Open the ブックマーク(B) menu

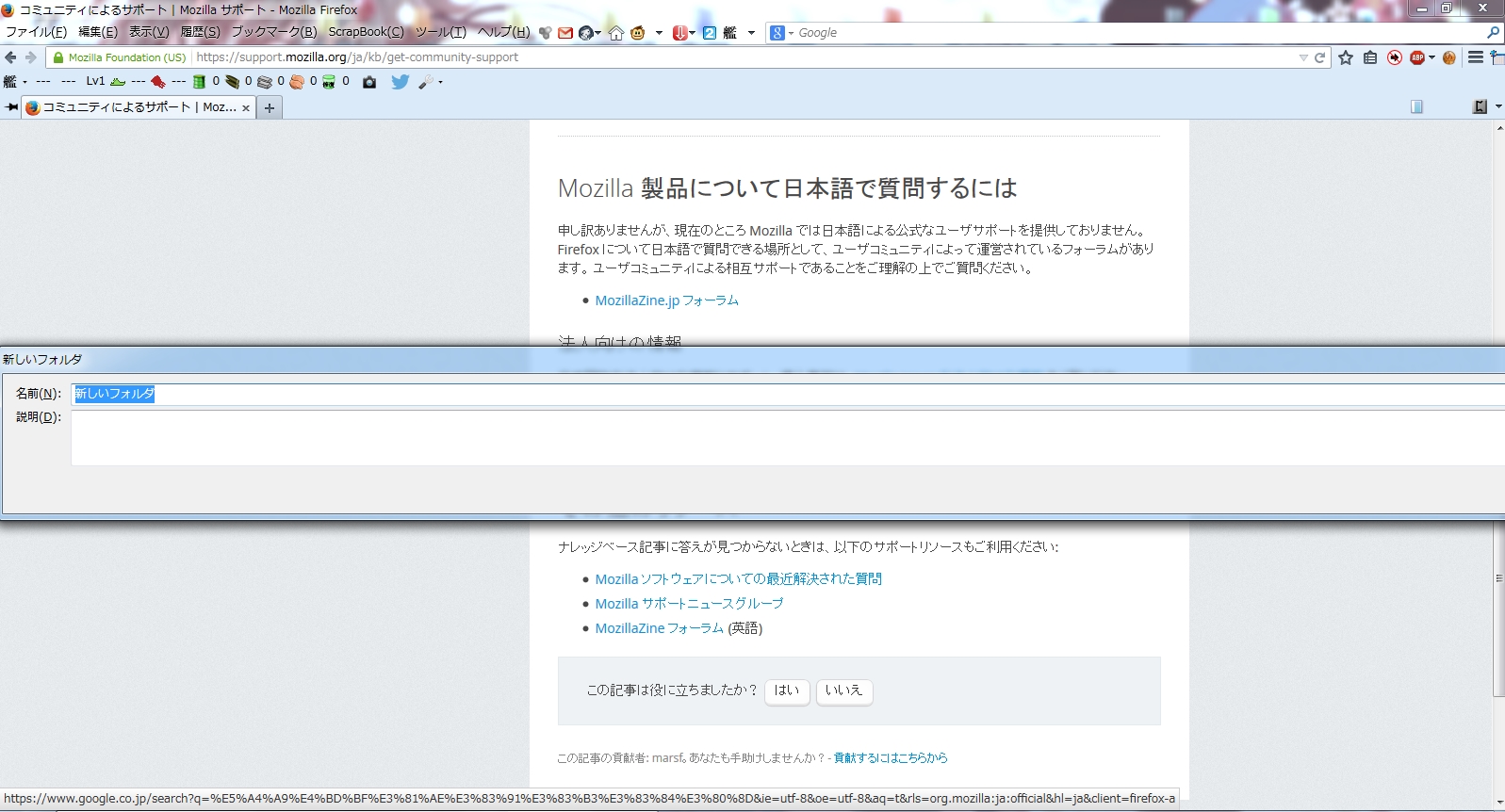coord(274,32)
